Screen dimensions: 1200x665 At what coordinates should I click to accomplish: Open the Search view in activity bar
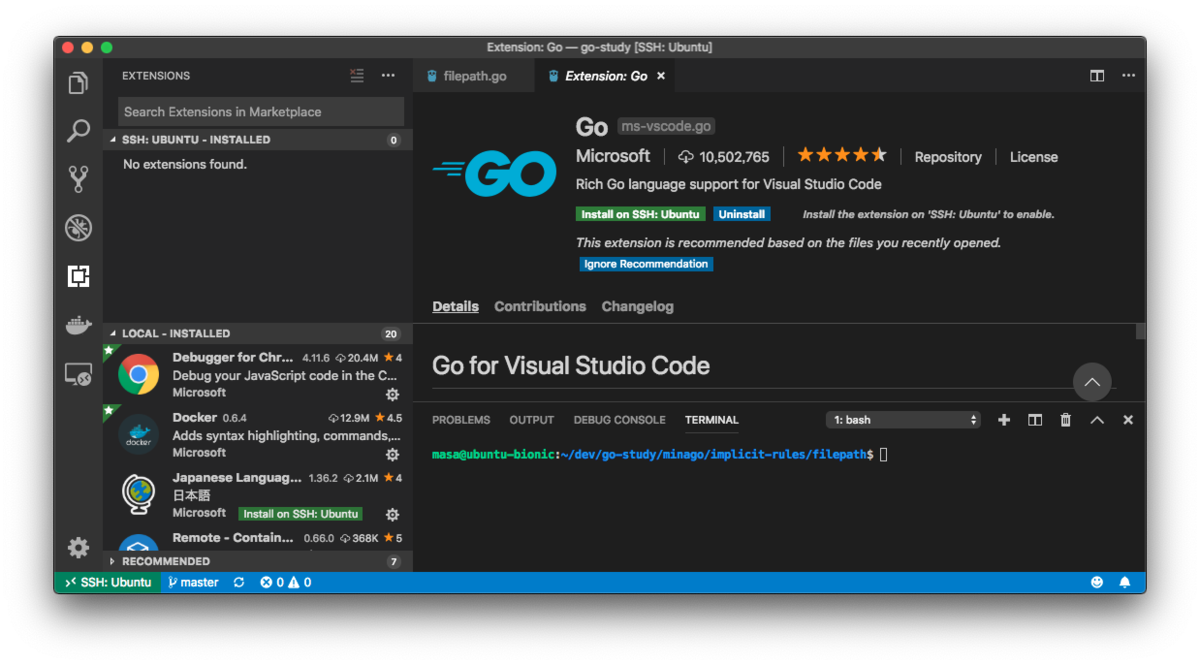coord(78,131)
